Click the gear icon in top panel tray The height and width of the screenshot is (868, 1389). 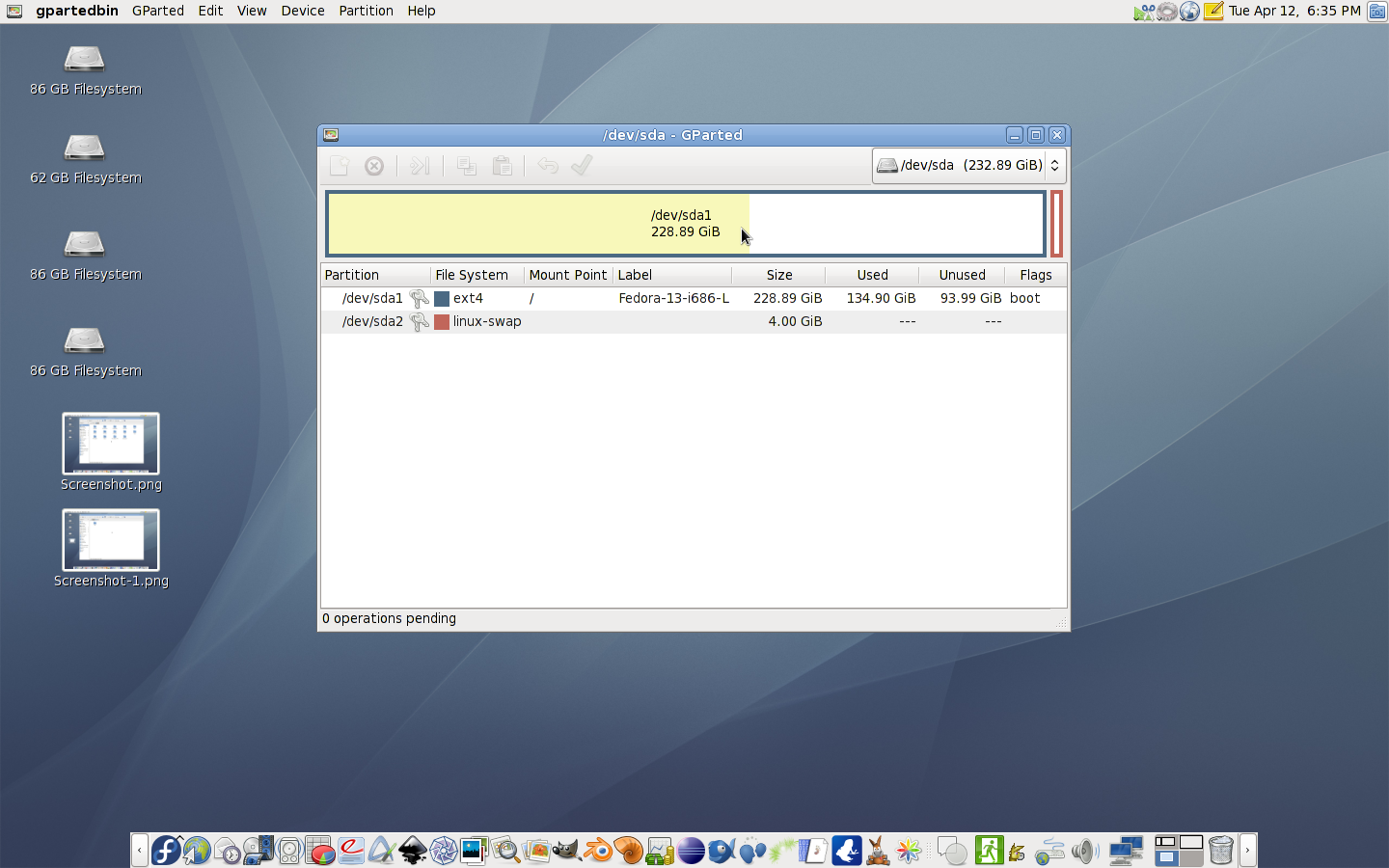point(1167,11)
